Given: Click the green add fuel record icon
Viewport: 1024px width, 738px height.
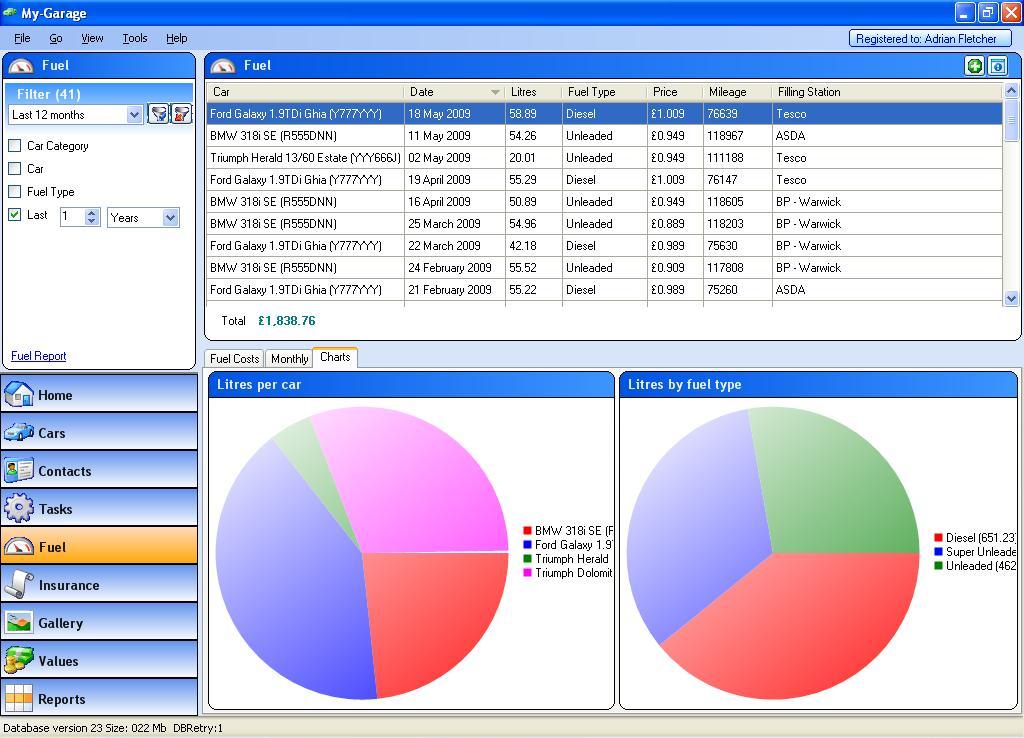Looking at the screenshot, I should tap(974, 66).
